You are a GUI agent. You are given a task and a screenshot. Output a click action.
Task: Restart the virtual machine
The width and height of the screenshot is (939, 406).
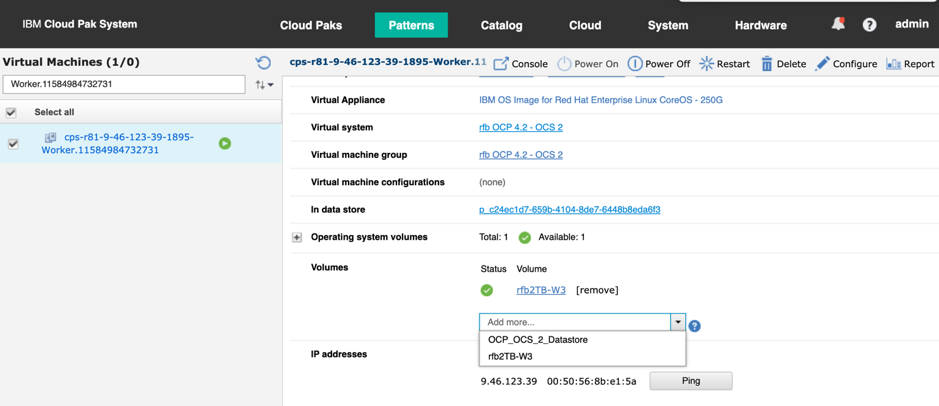tap(724, 63)
